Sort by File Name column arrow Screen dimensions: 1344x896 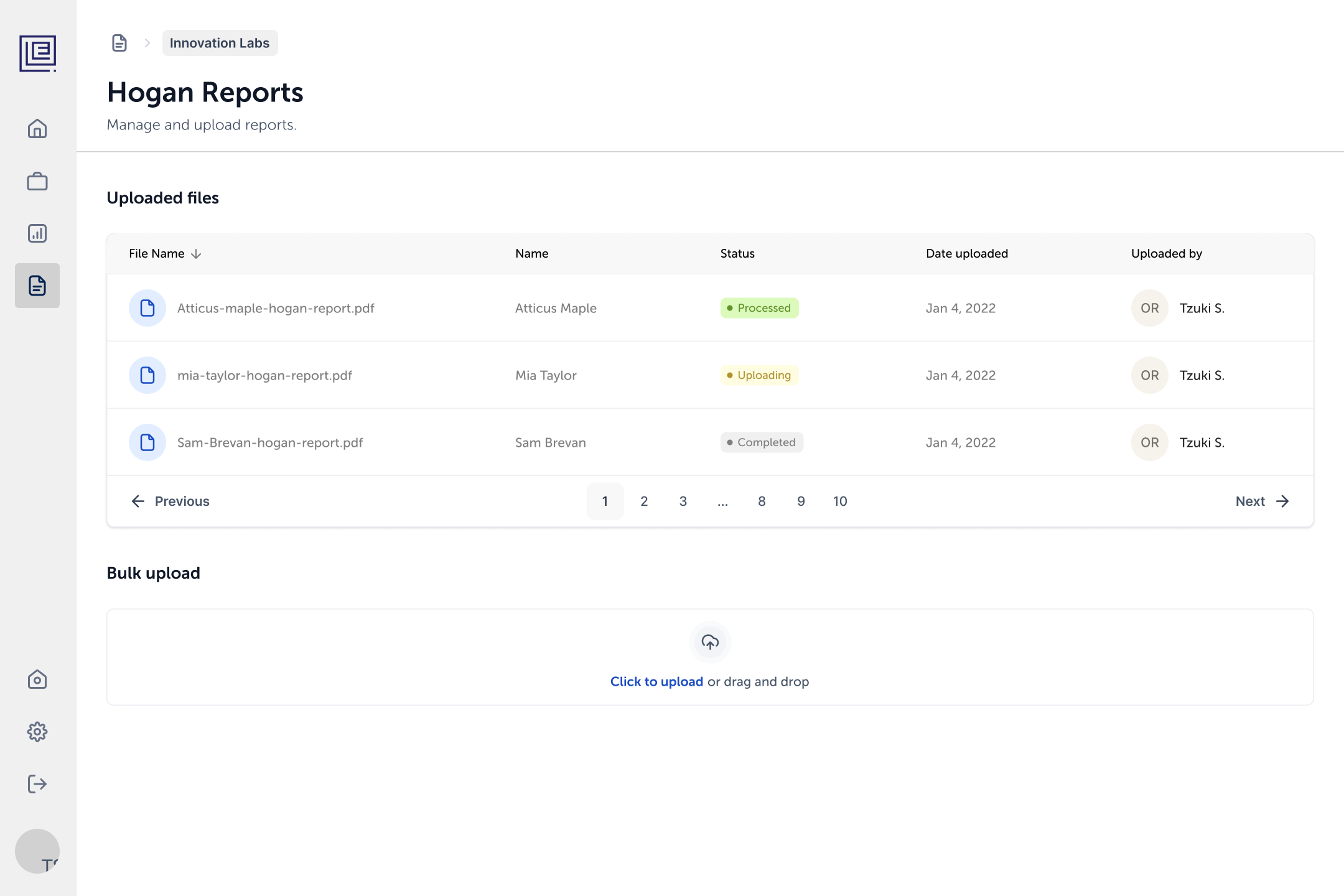coord(196,254)
